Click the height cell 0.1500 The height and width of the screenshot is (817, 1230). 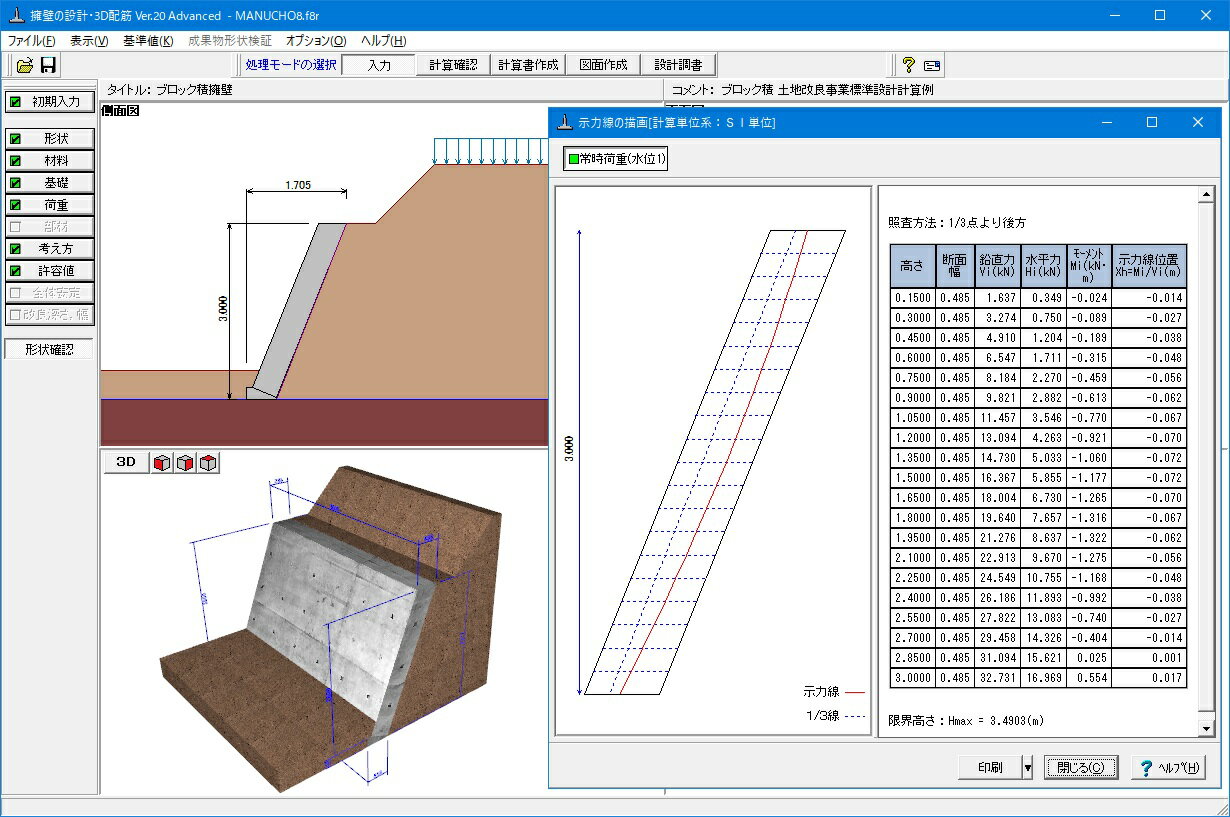click(913, 298)
